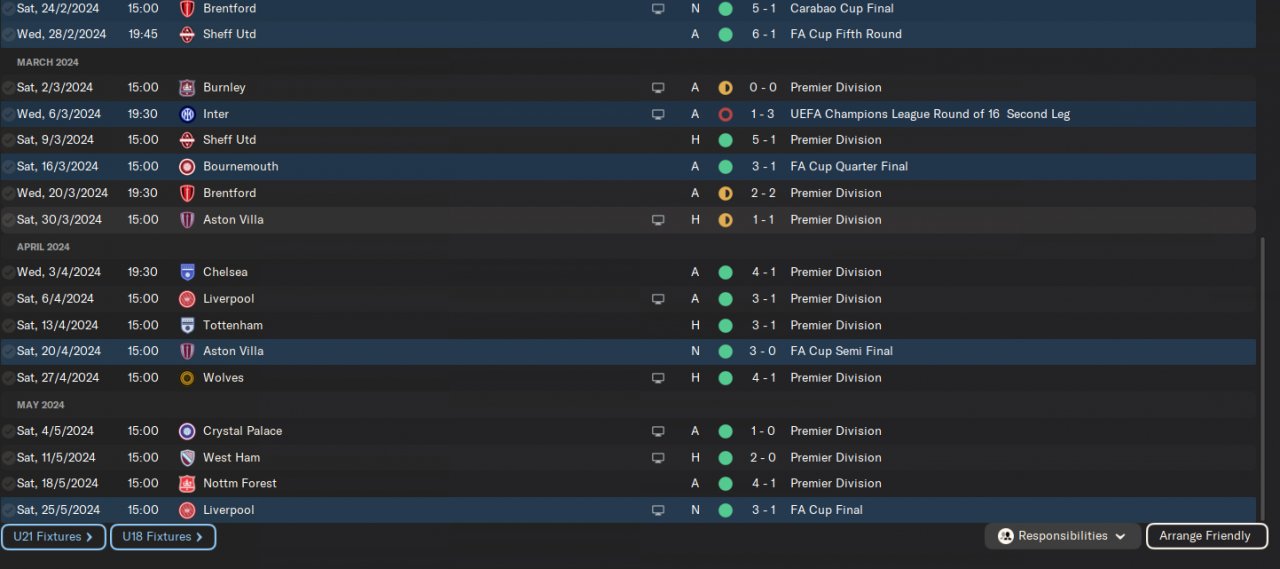Viewport: 1280px width, 569px height.
Task: Toggle the check circle for the West Ham fixture
Action: click(x=8, y=457)
